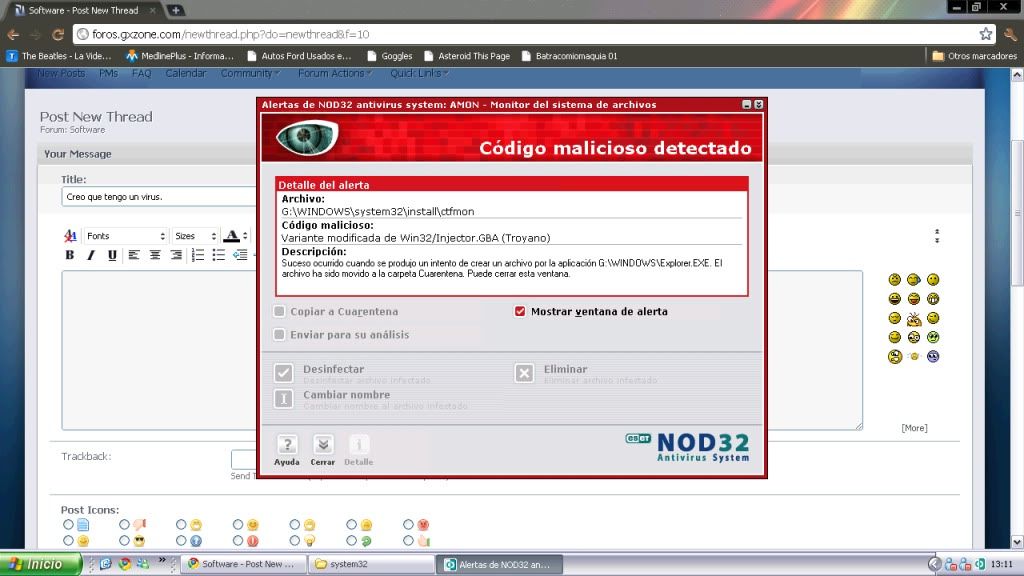The image size is (1024, 576).
Task: Click first smiley in top smilies row
Action: (x=895, y=280)
